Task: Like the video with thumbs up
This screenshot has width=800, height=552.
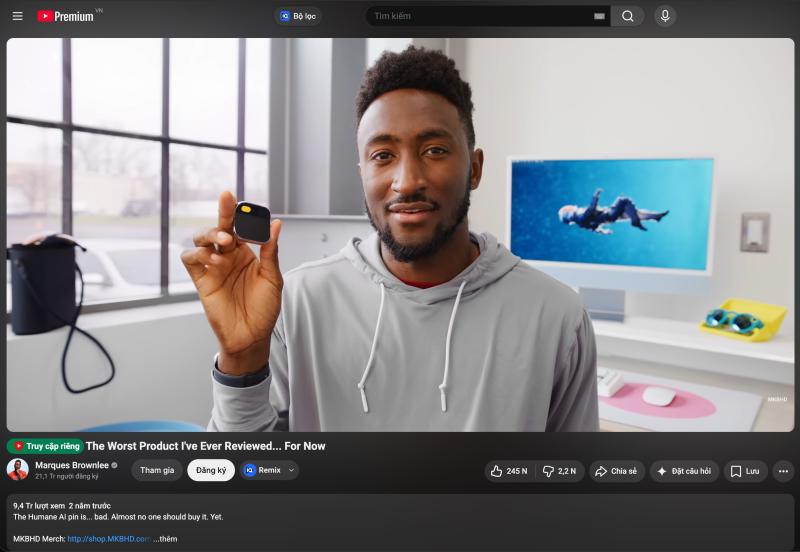Action: click(509, 471)
